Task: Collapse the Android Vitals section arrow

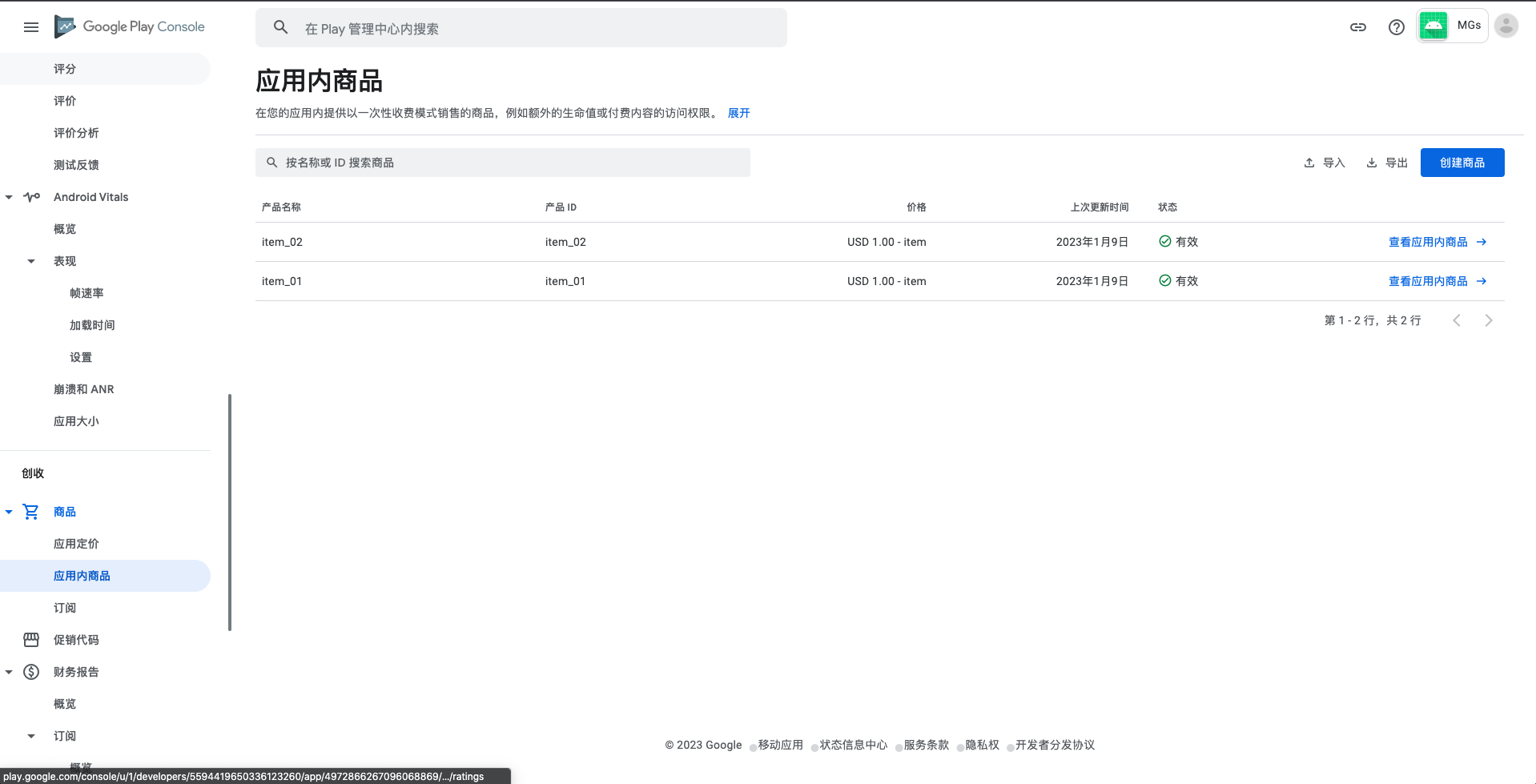Action: [9, 197]
